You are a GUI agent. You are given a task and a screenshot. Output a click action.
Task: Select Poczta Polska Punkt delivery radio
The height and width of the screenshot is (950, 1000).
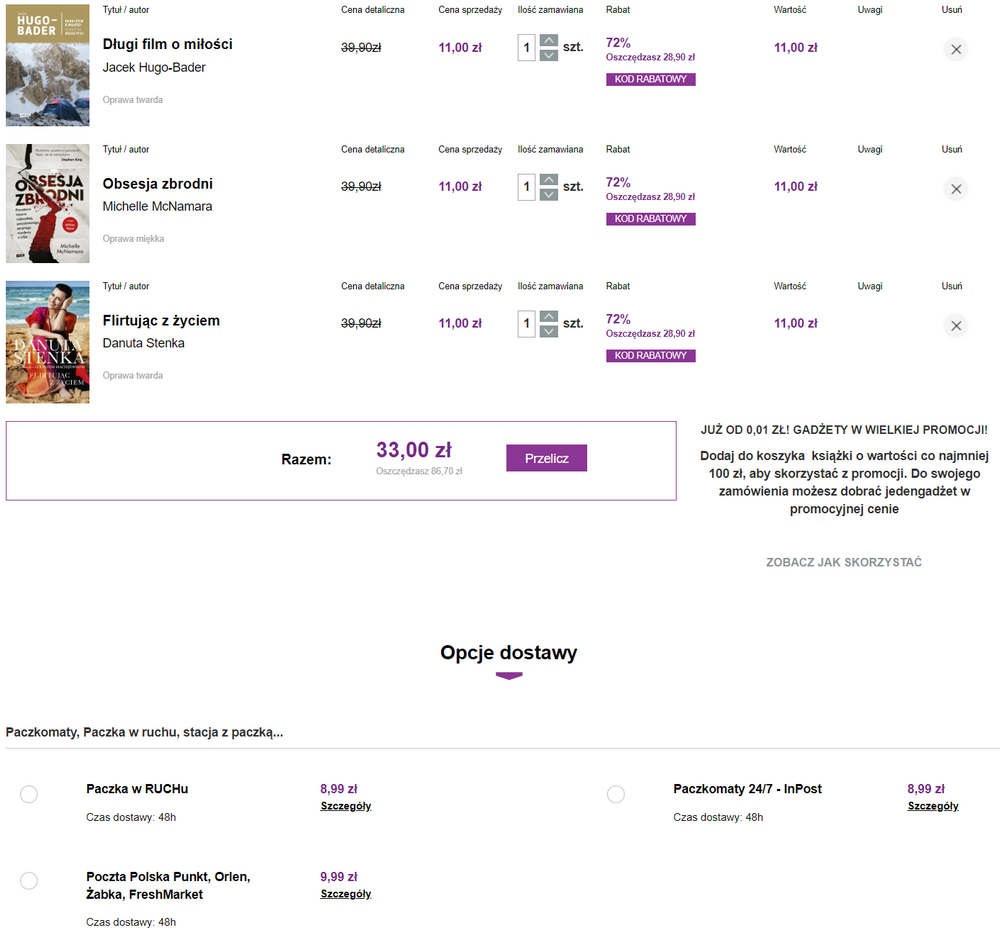(x=29, y=881)
